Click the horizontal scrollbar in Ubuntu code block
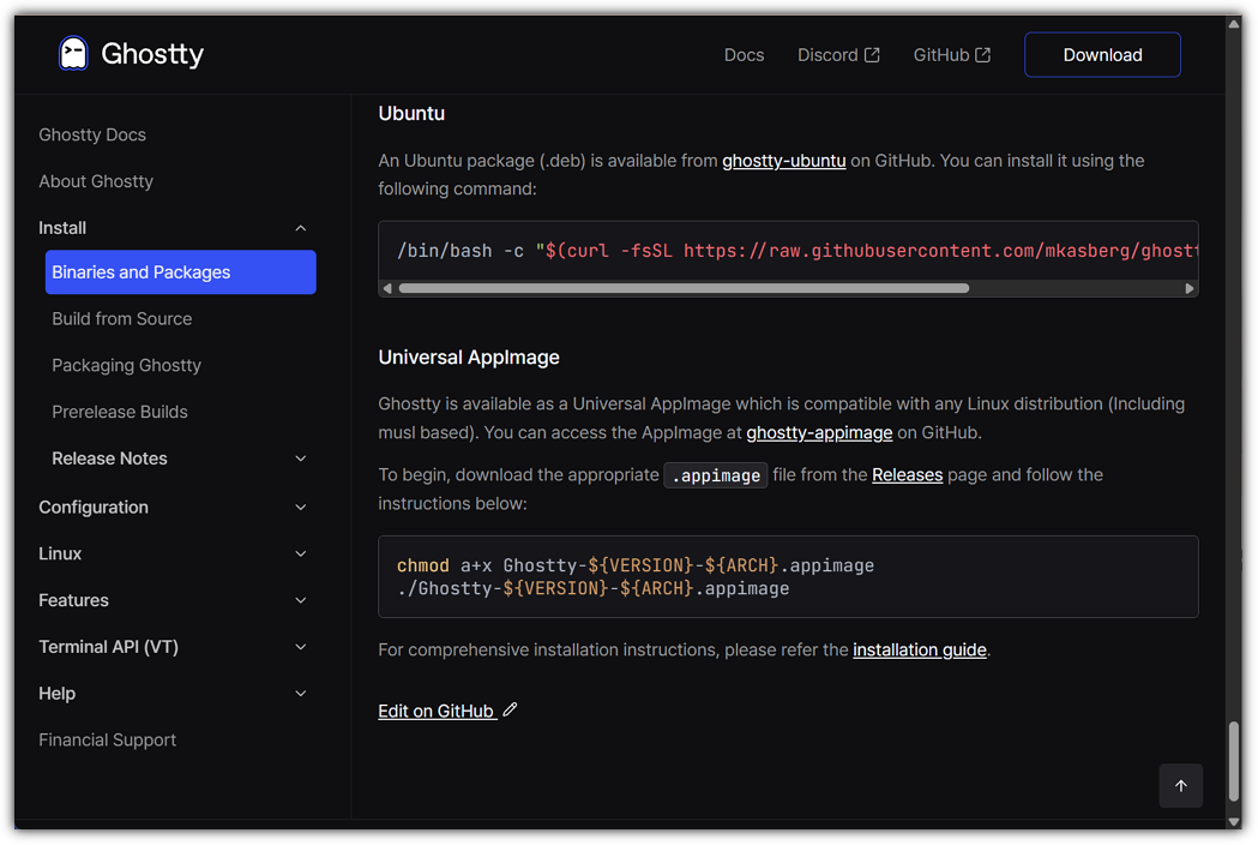The image size is (1258, 845). tap(684, 288)
